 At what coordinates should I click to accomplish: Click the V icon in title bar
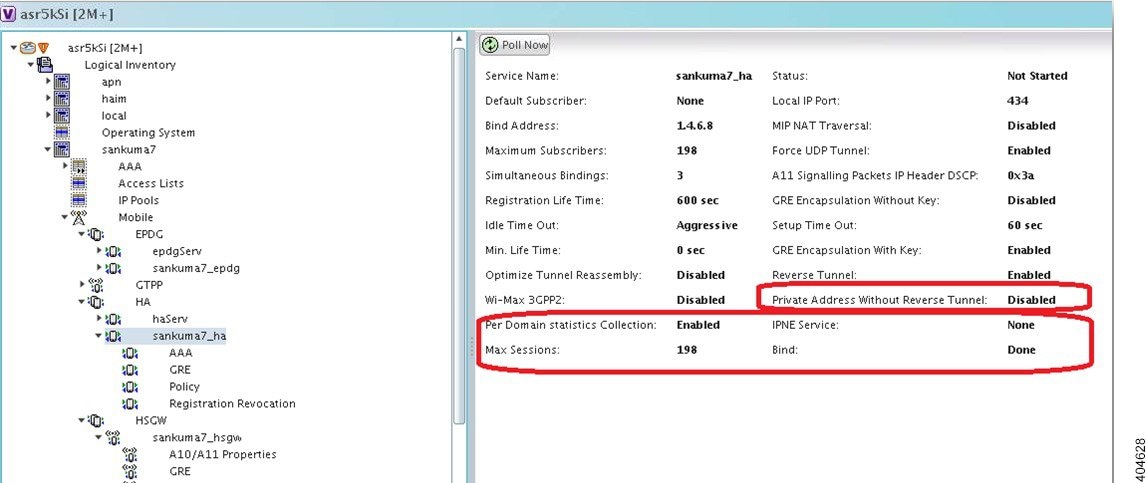tap(9, 14)
